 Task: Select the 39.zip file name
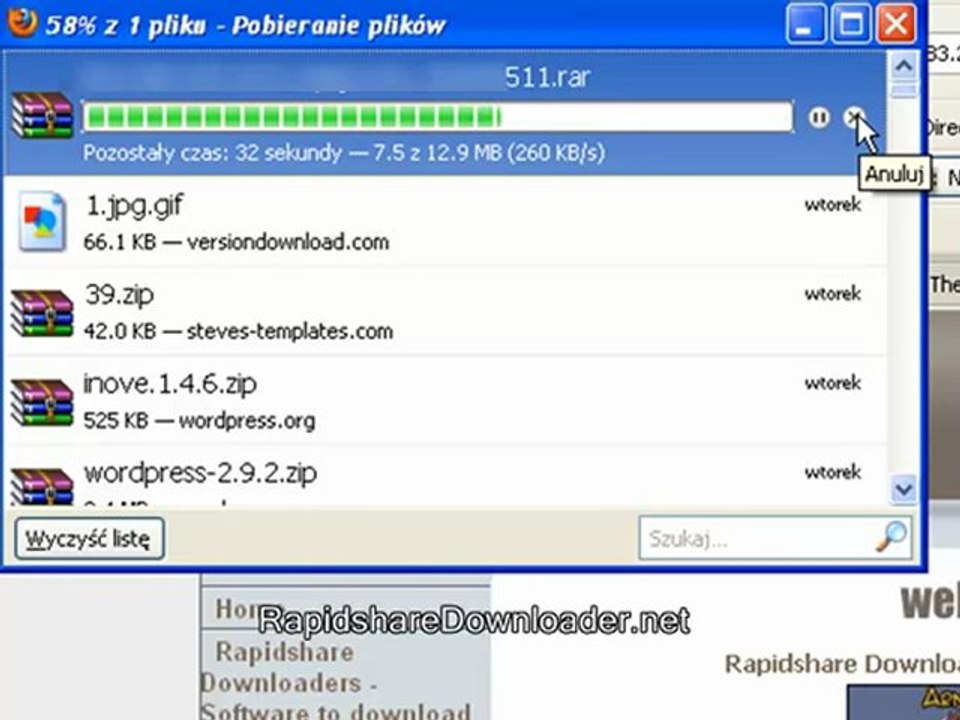click(119, 295)
